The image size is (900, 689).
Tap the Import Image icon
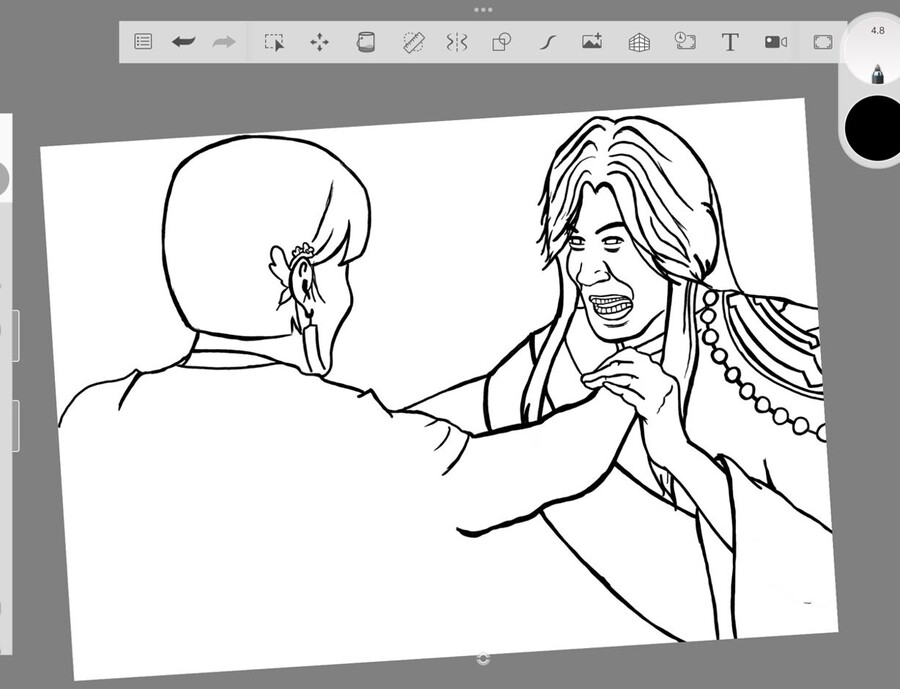(592, 42)
